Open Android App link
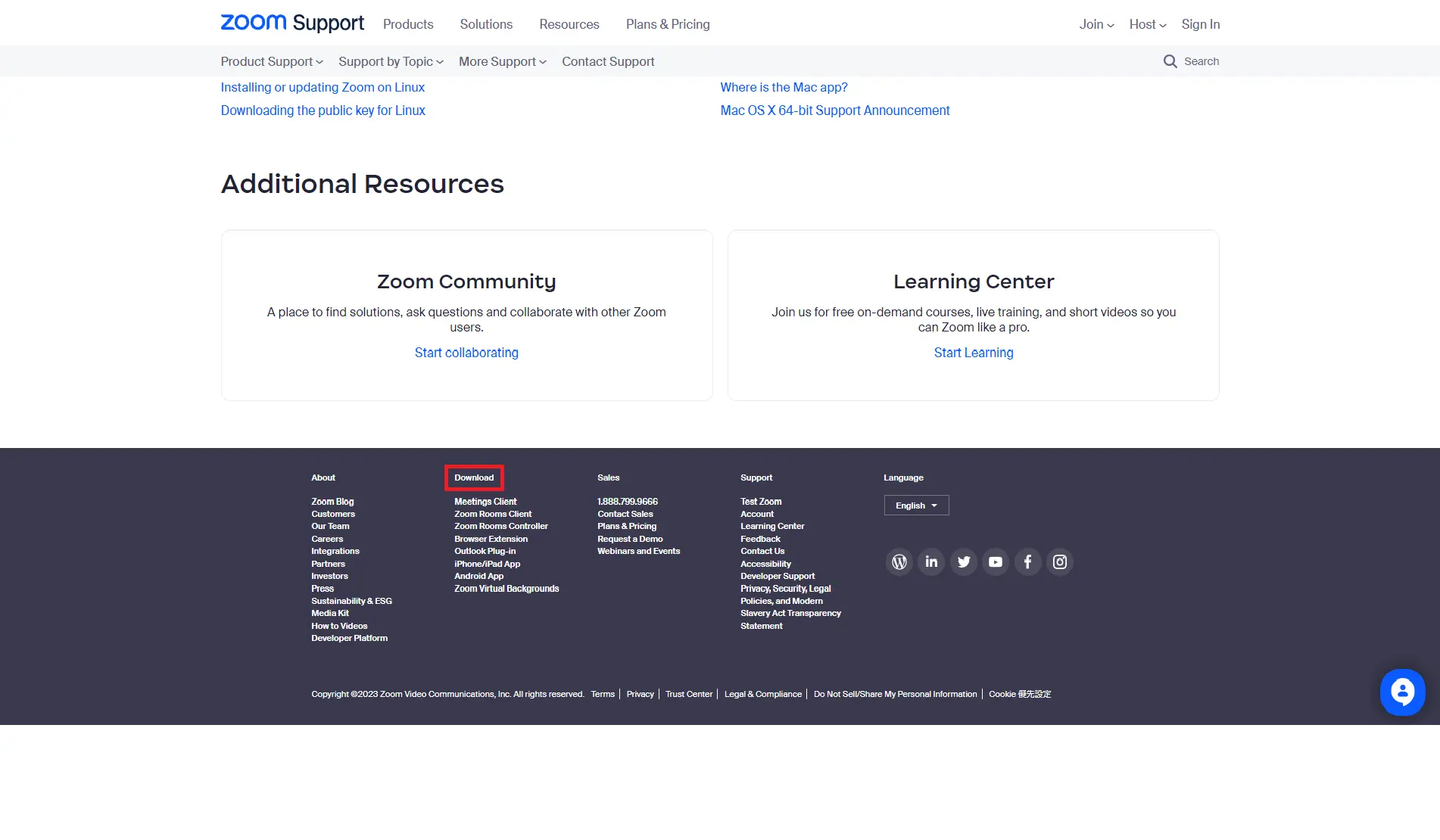Viewport: 1440px width, 840px height. pyautogui.click(x=478, y=576)
